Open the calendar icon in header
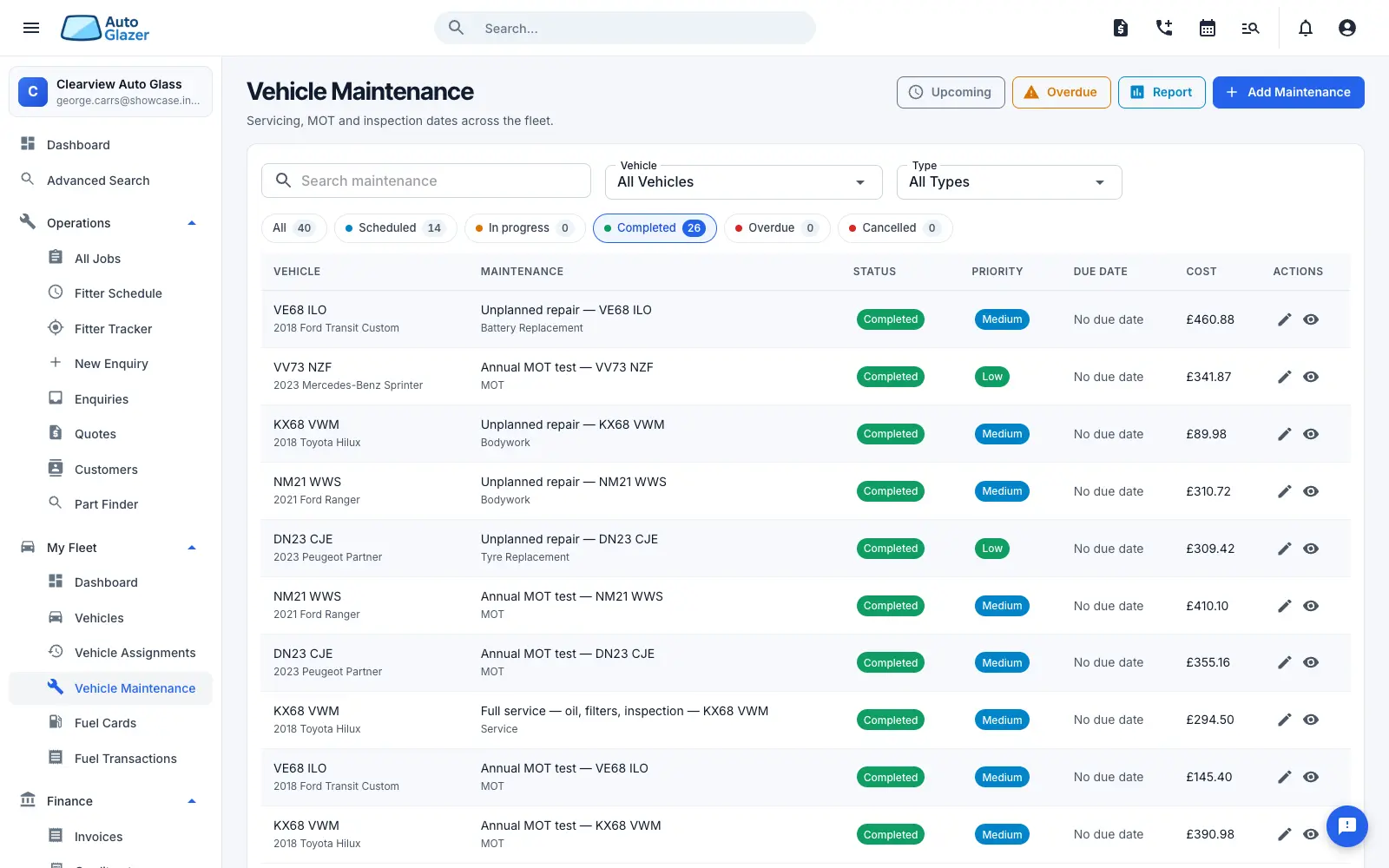Image resolution: width=1389 pixels, height=868 pixels. pos(1208,28)
